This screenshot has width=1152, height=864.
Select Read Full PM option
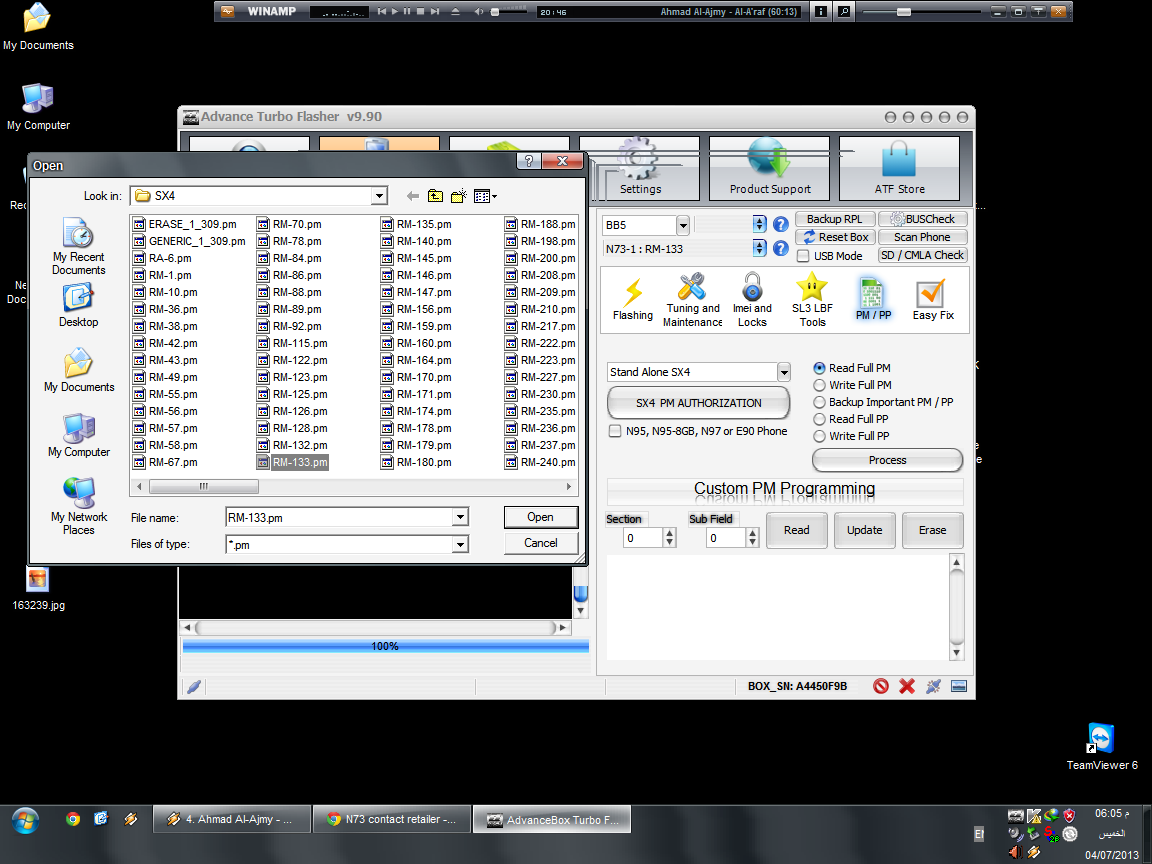(x=852, y=368)
